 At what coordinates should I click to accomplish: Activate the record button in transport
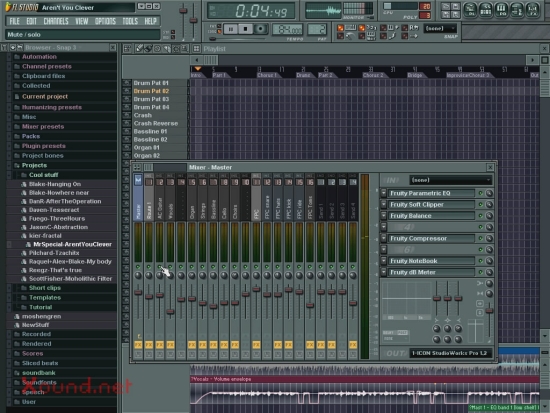[260, 29]
